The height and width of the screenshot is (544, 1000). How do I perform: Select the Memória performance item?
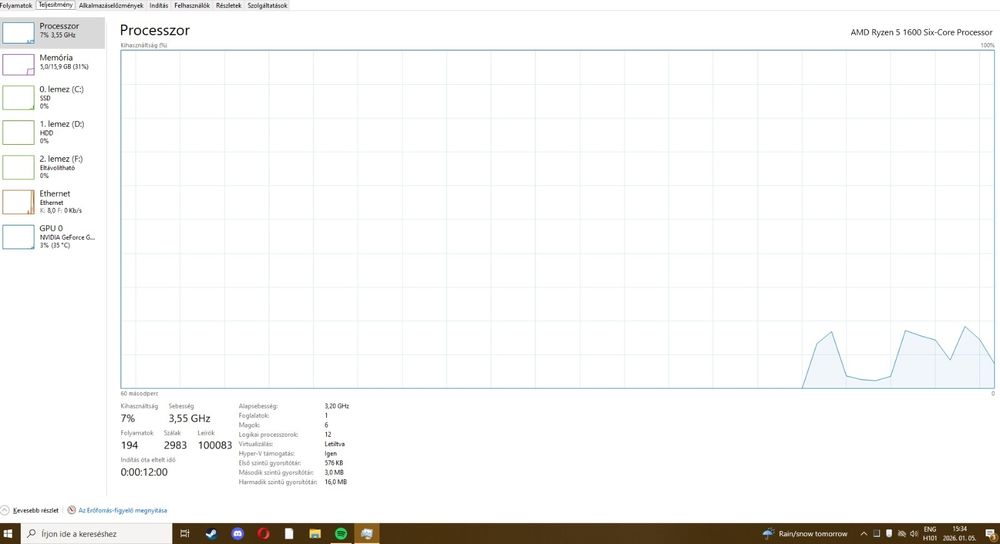click(52, 64)
